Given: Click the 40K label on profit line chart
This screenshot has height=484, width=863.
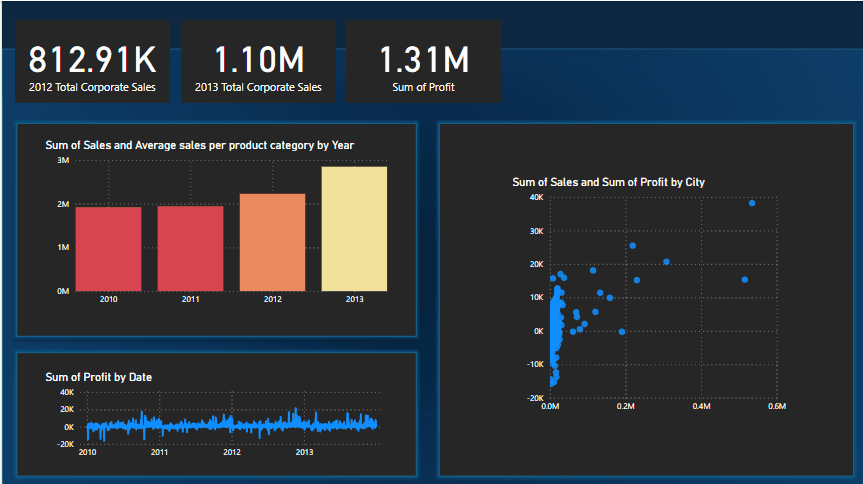Looking at the screenshot, I should (67, 393).
